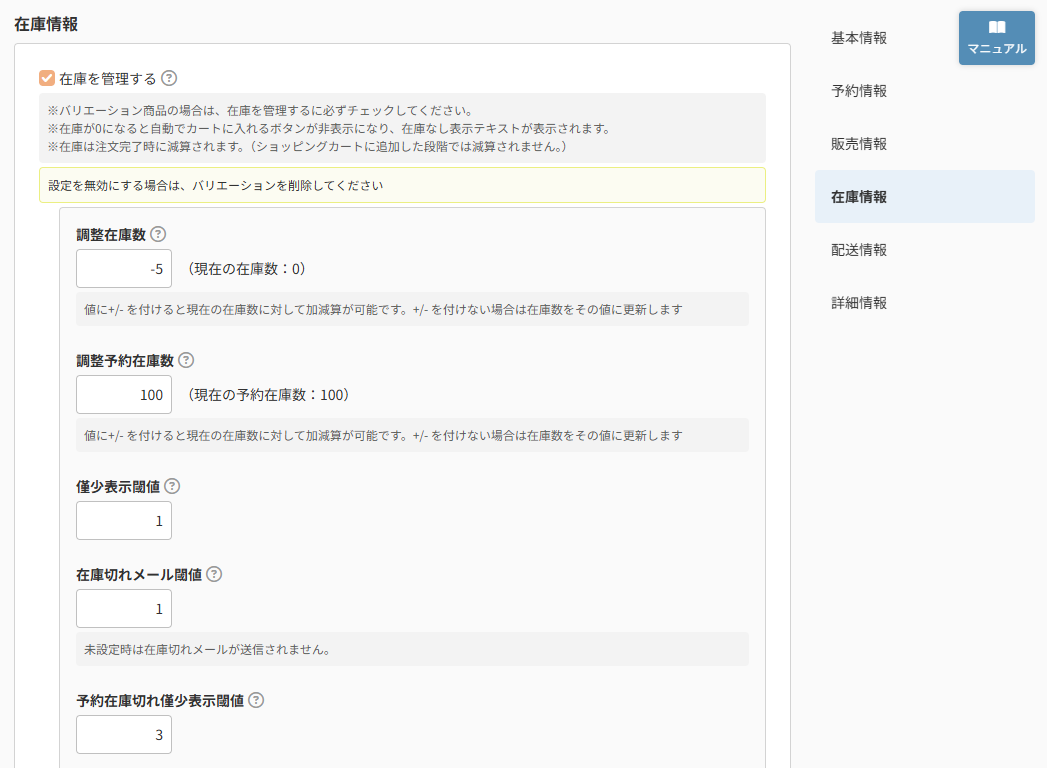Focus the 予約在庫切れ僅少表示閾値 input showing 3
The image size is (1047, 768).
[124, 735]
